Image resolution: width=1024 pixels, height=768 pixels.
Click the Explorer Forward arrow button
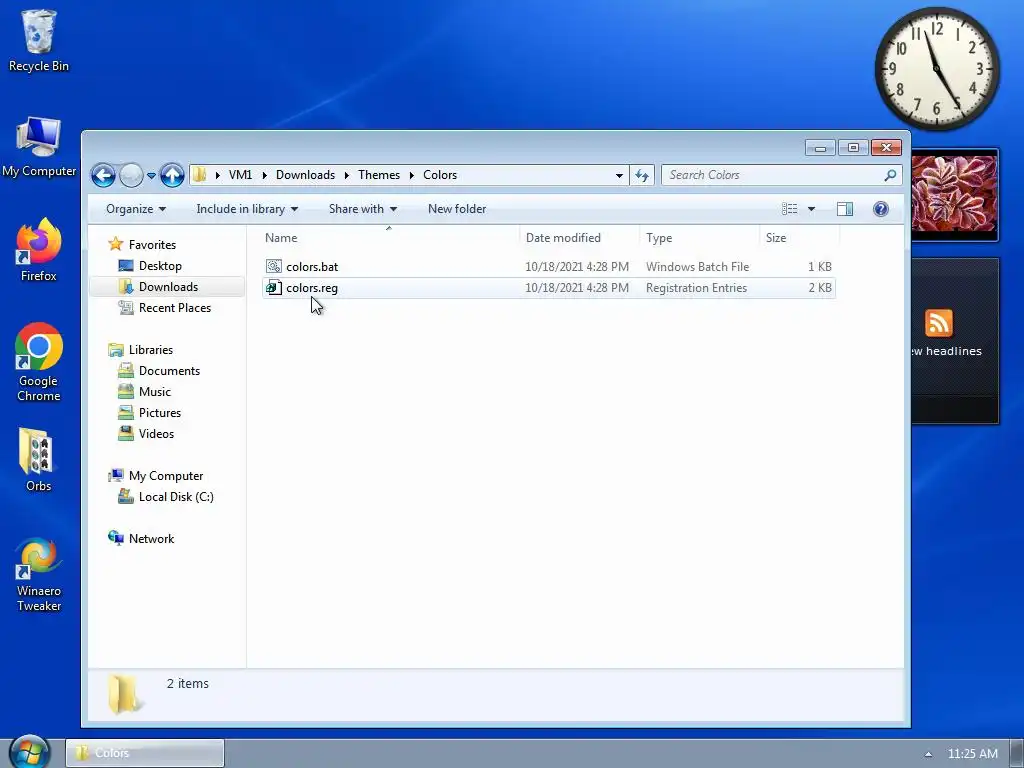131,175
